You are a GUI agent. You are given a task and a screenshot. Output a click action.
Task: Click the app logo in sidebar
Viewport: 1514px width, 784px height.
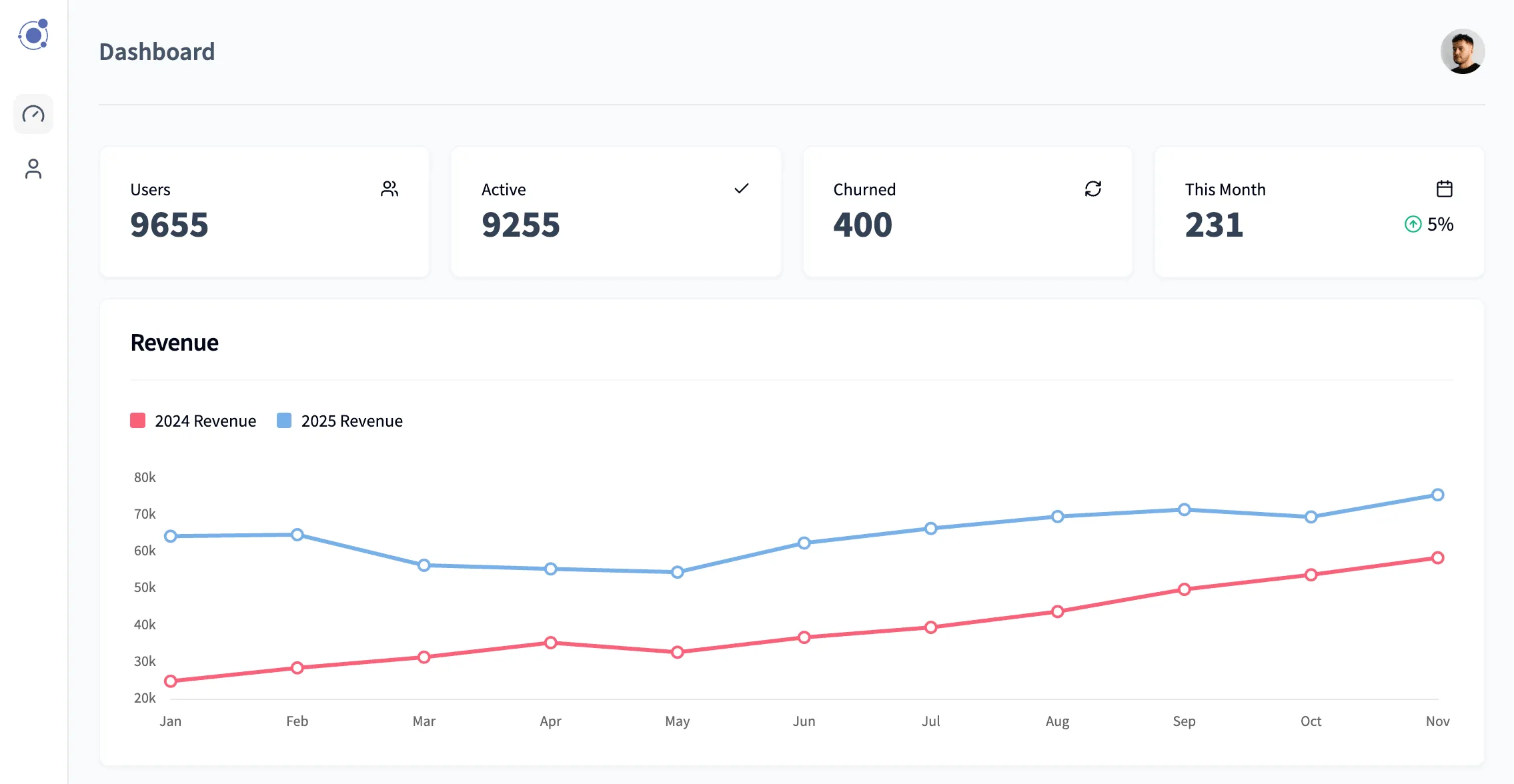[x=33, y=35]
